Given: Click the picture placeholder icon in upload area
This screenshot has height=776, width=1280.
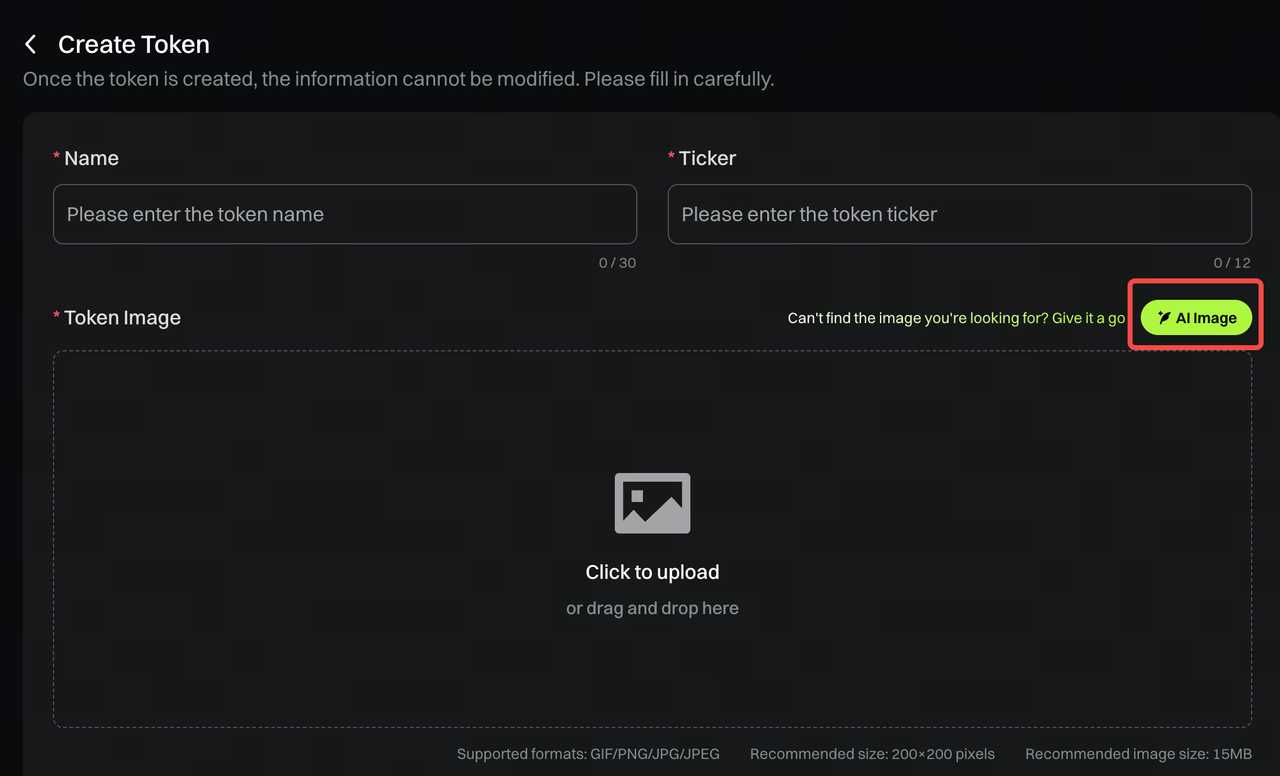Looking at the screenshot, I should pyautogui.click(x=652, y=503).
